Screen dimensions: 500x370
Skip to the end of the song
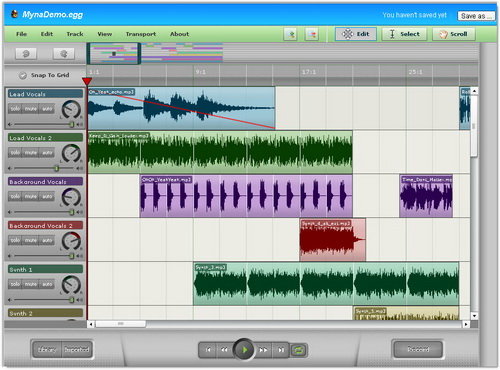[281, 350]
